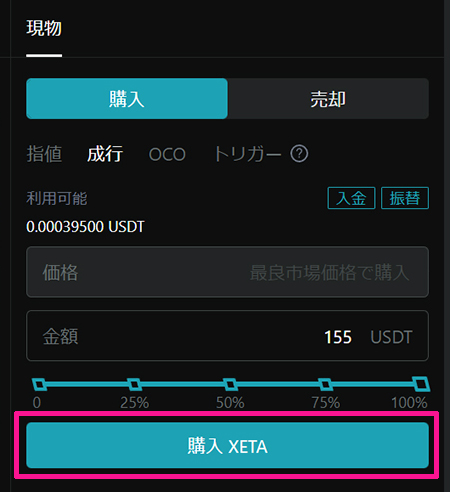Screen dimensions: 450x492
Task: Switch to the 現物 spot tab
Action: tap(44, 28)
